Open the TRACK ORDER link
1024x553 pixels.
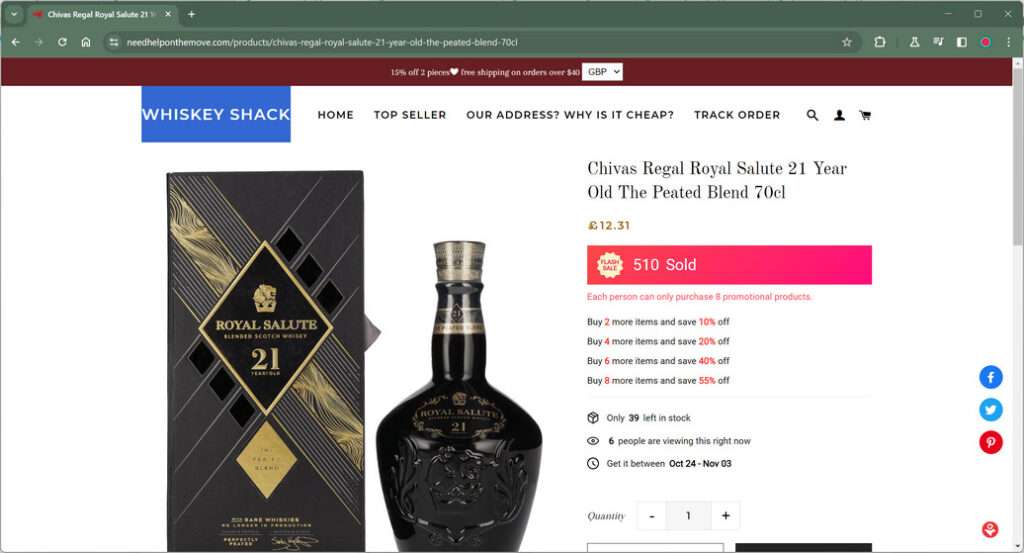point(737,115)
